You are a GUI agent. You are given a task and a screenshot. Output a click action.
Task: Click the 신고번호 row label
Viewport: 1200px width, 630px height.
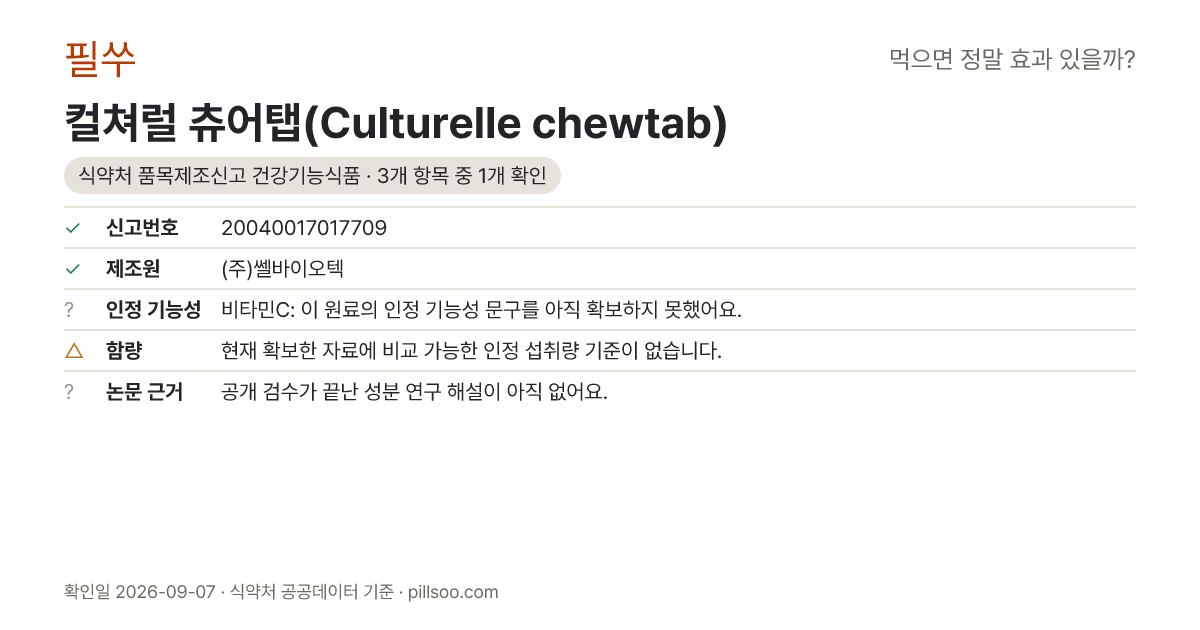pos(142,228)
